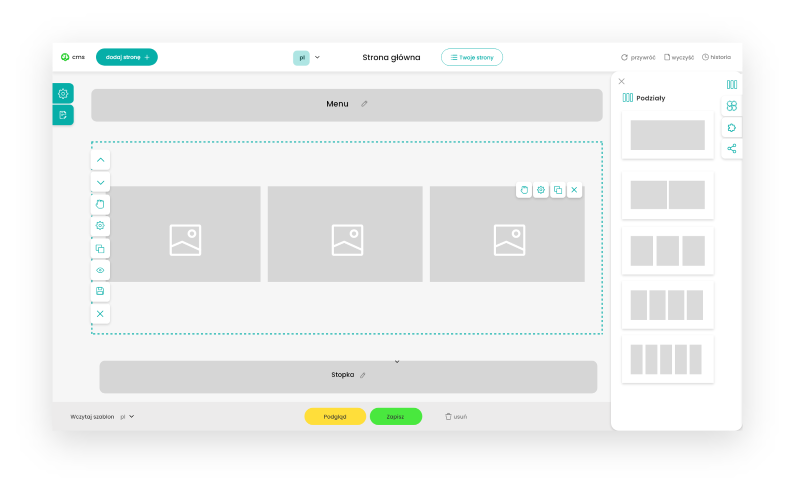Open section settings gear in the left section toolbar

(x=100, y=226)
